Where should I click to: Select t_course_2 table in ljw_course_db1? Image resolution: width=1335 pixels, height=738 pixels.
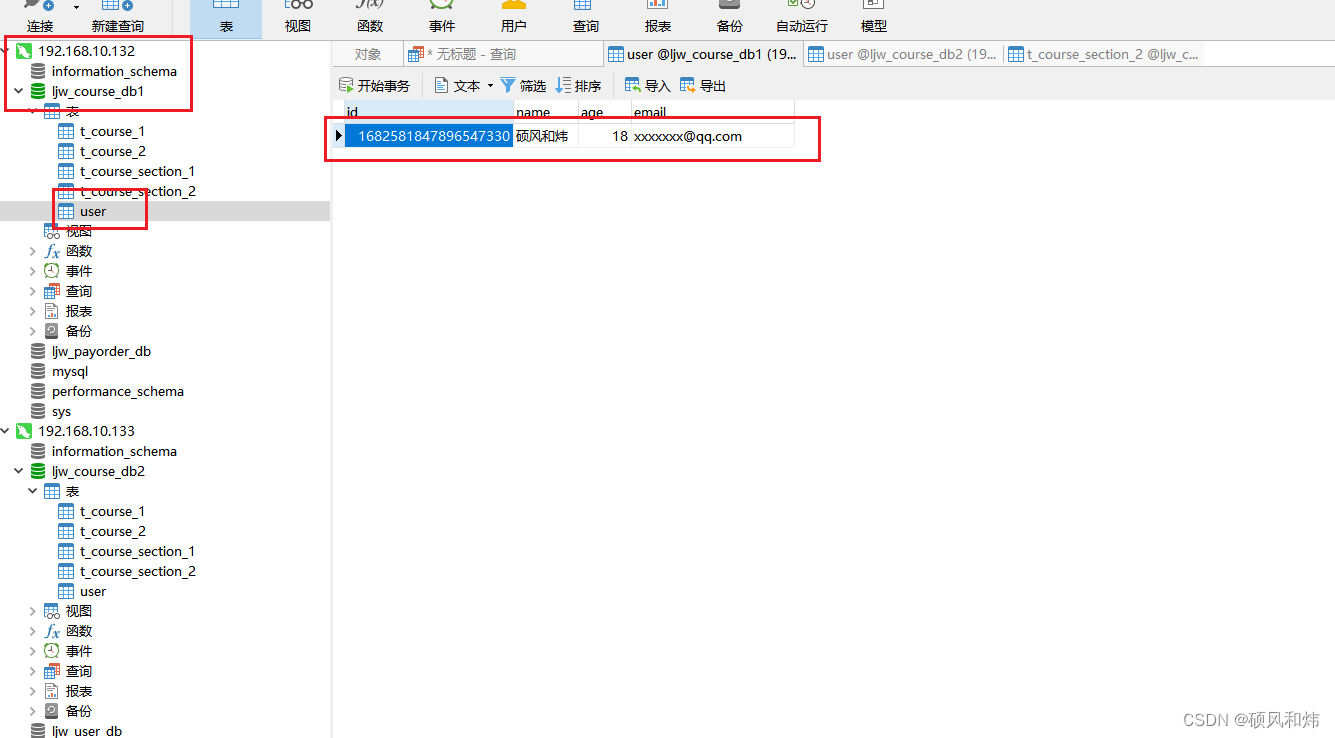point(112,151)
